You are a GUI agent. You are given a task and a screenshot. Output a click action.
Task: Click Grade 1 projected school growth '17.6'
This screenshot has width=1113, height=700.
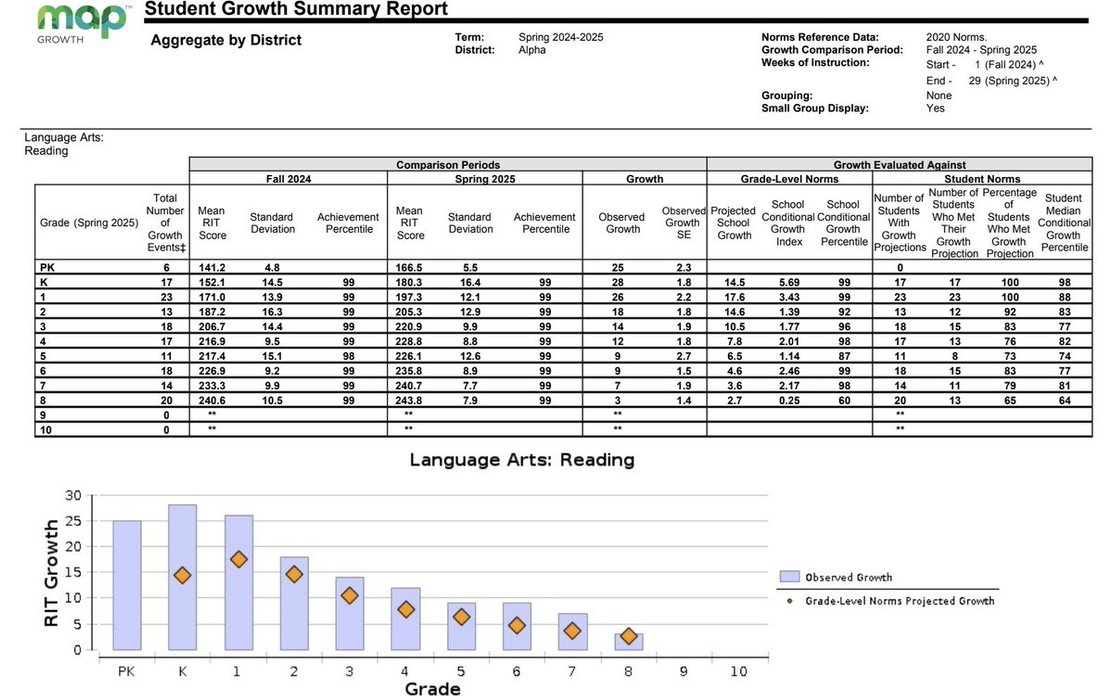point(735,297)
